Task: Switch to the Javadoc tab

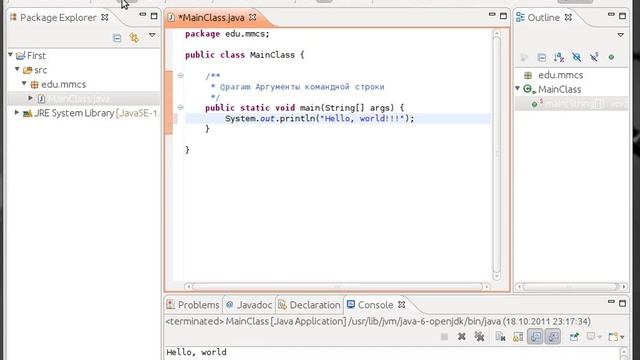Action: pyautogui.click(x=249, y=305)
